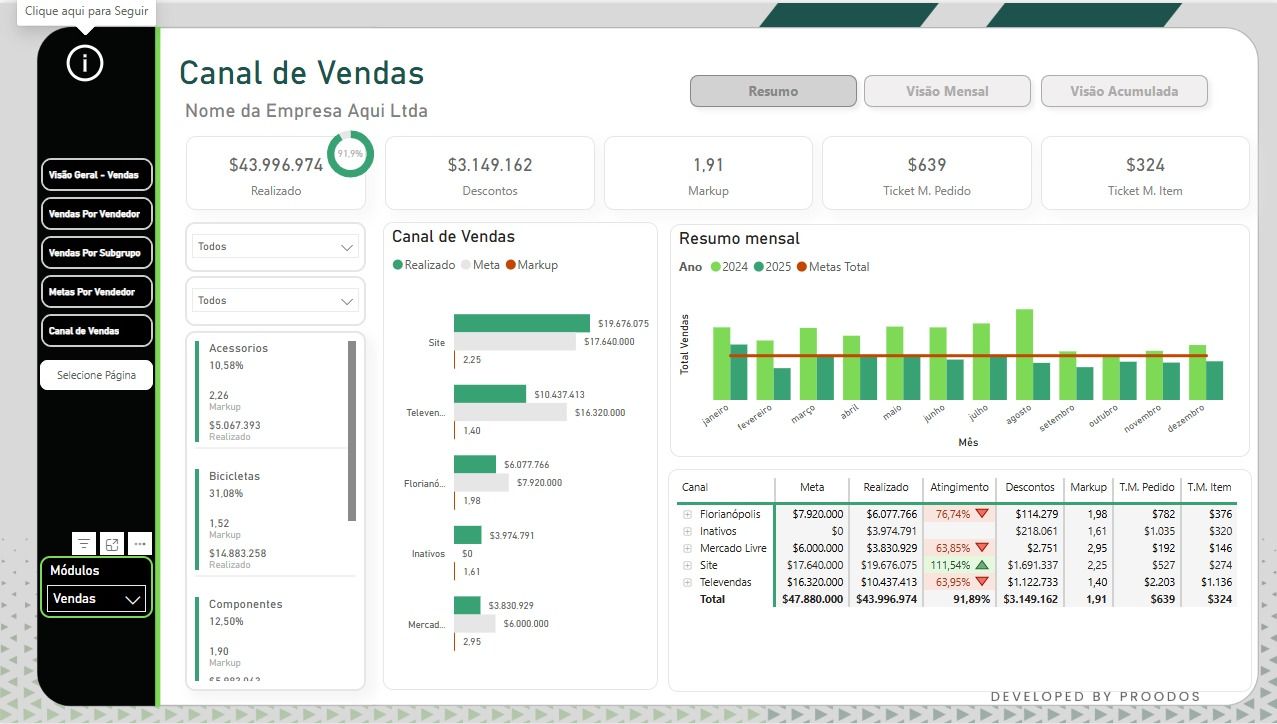Open the more options ellipsis icon
Screen dimensions: 1277x724
pyautogui.click(x=140, y=544)
